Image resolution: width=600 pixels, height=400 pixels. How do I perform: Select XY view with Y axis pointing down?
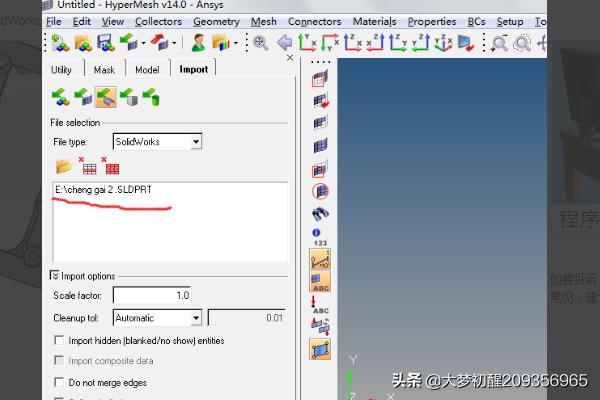pos(330,43)
